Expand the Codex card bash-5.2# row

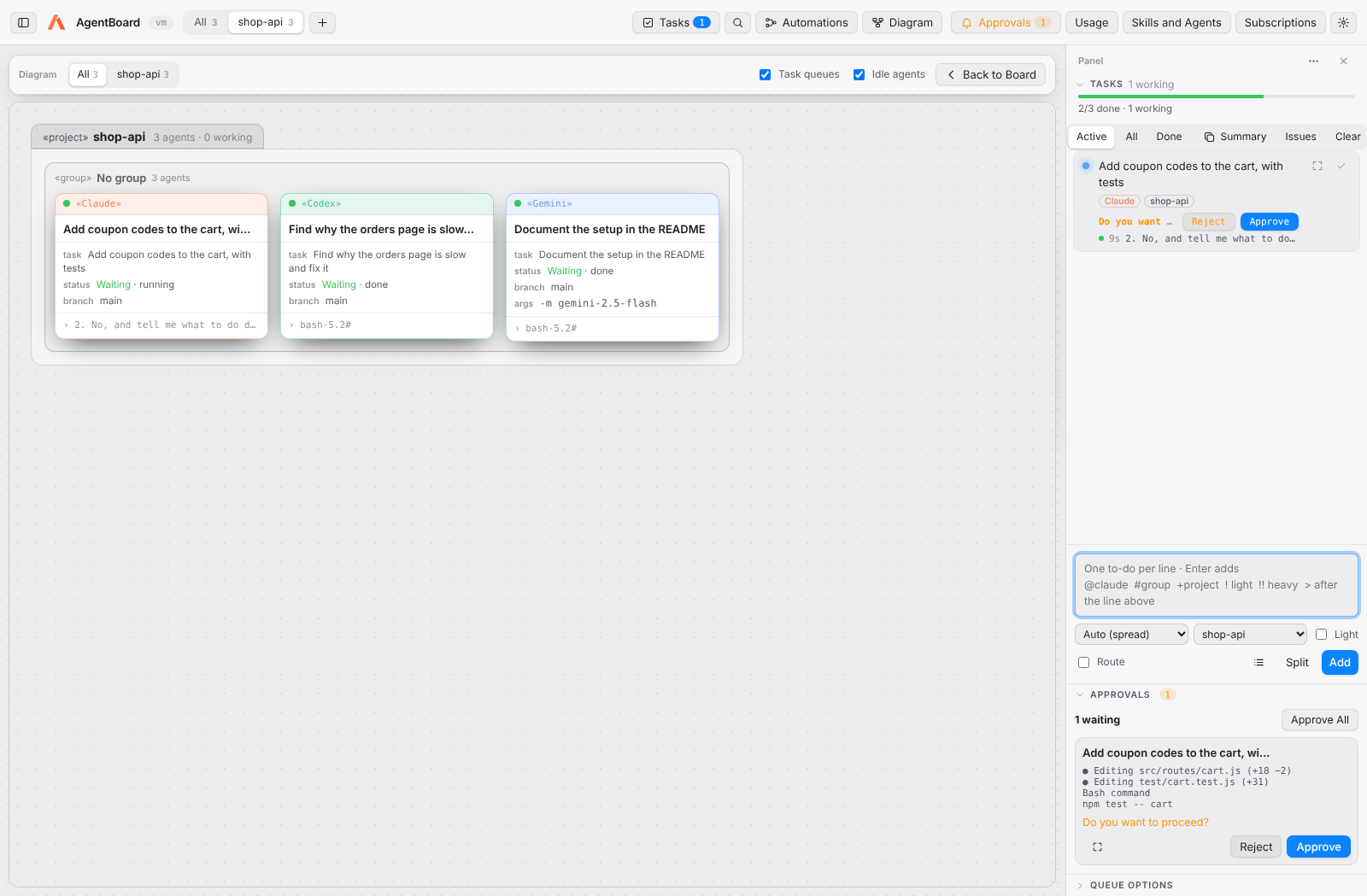387,325
